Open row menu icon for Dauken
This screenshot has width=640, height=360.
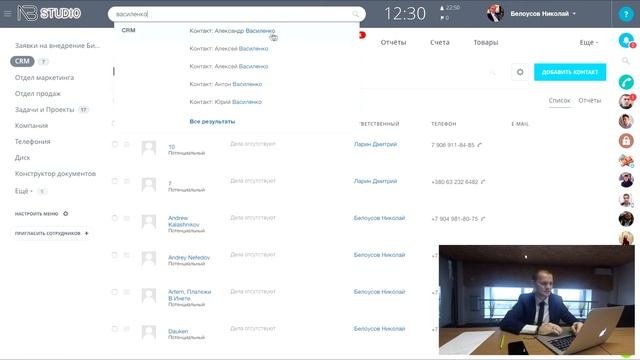pyautogui.click(x=127, y=329)
